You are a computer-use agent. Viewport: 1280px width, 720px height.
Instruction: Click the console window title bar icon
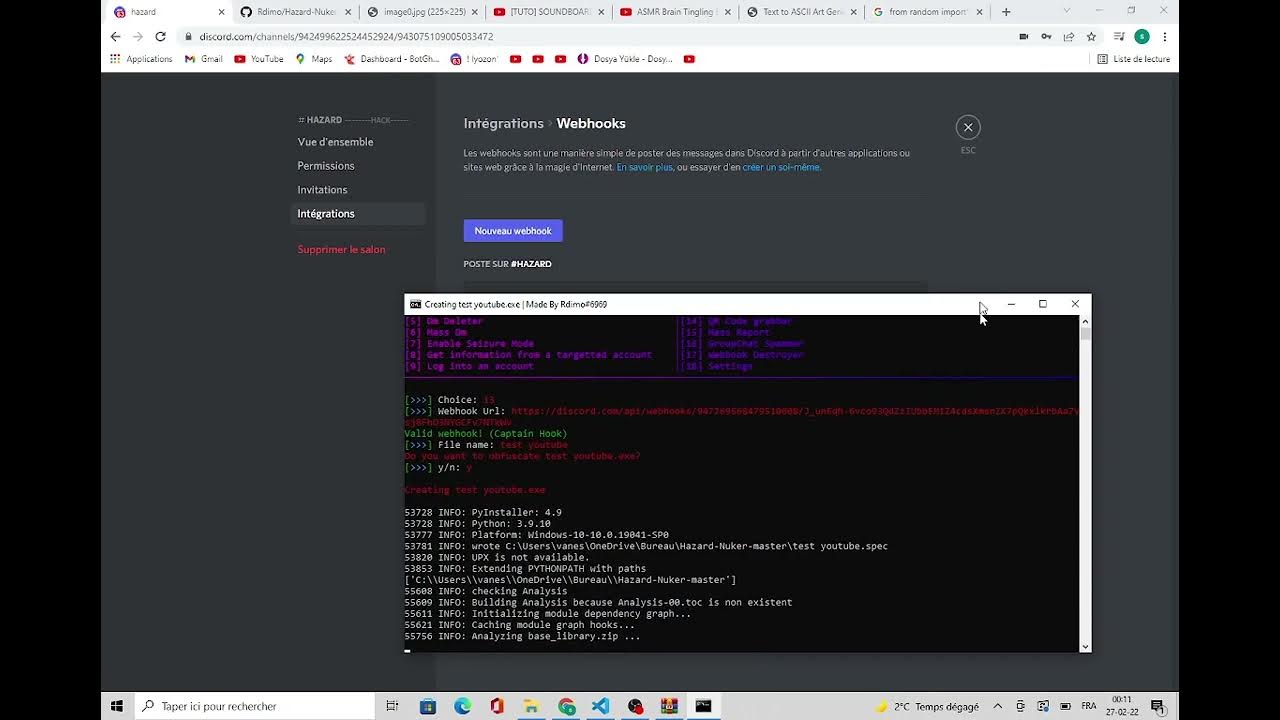point(415,304)
